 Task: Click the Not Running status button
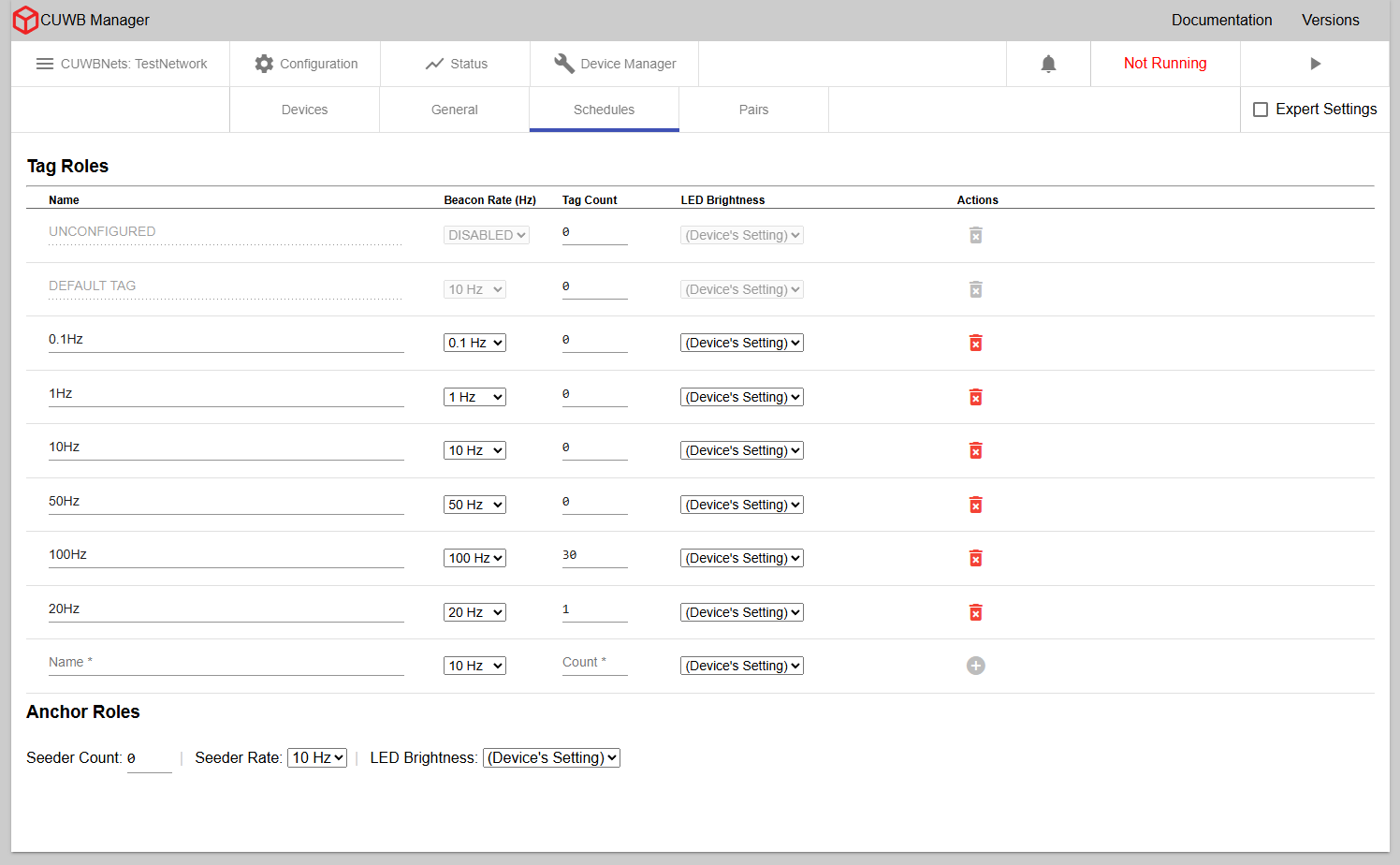1165,64
